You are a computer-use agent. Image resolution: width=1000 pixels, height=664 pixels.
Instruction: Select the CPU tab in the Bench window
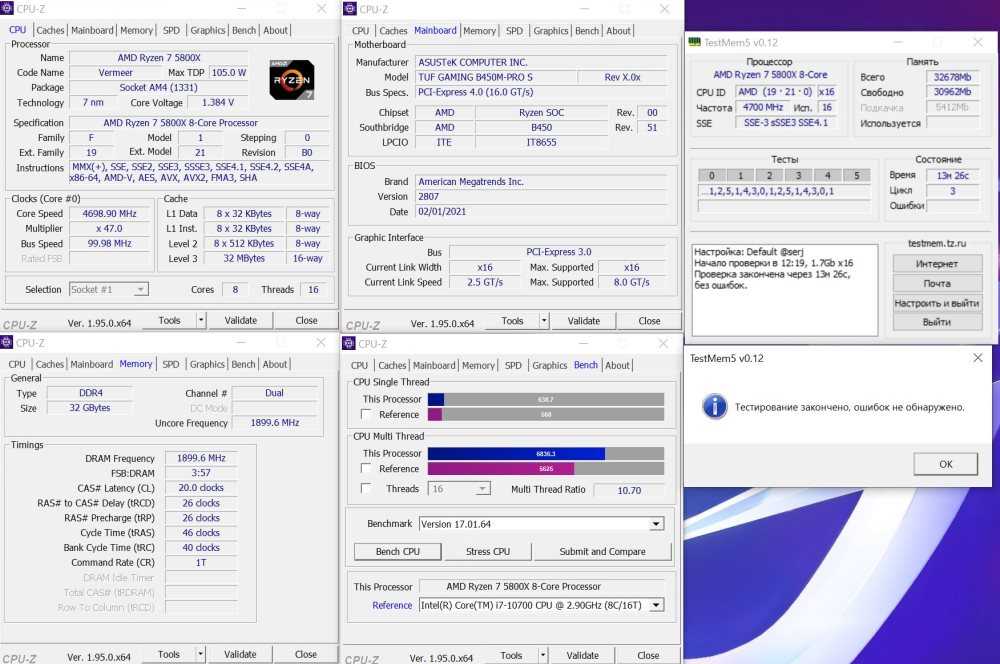point(359,365)
